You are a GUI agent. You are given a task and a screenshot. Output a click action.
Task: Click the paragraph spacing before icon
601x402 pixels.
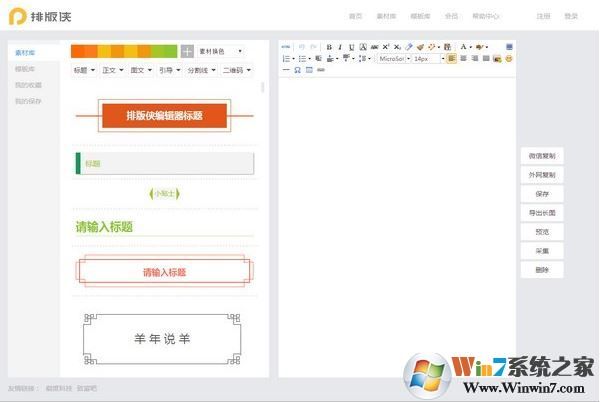point(330,59)
